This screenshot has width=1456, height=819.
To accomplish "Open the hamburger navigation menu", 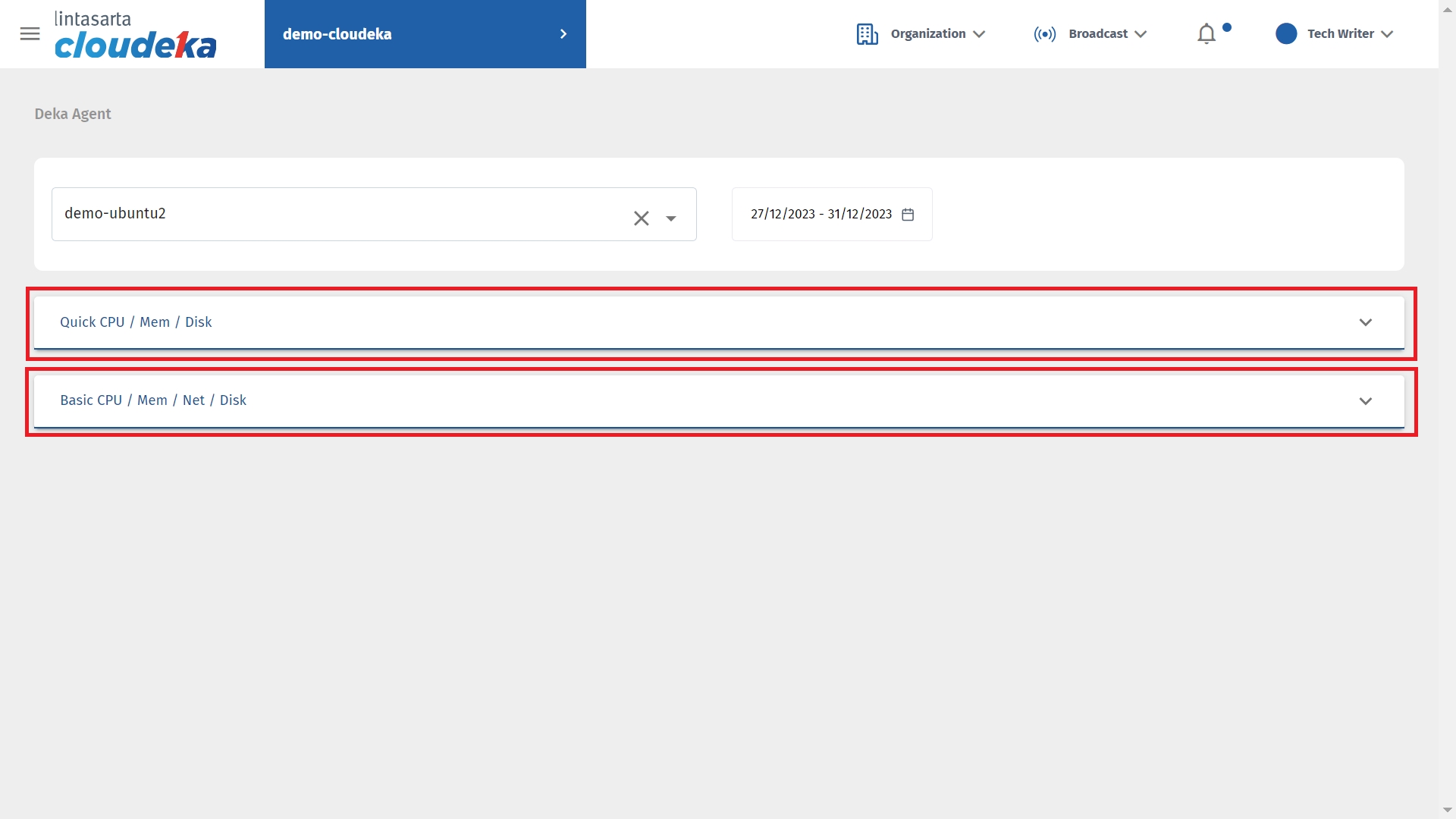I will tap(30, 34).
